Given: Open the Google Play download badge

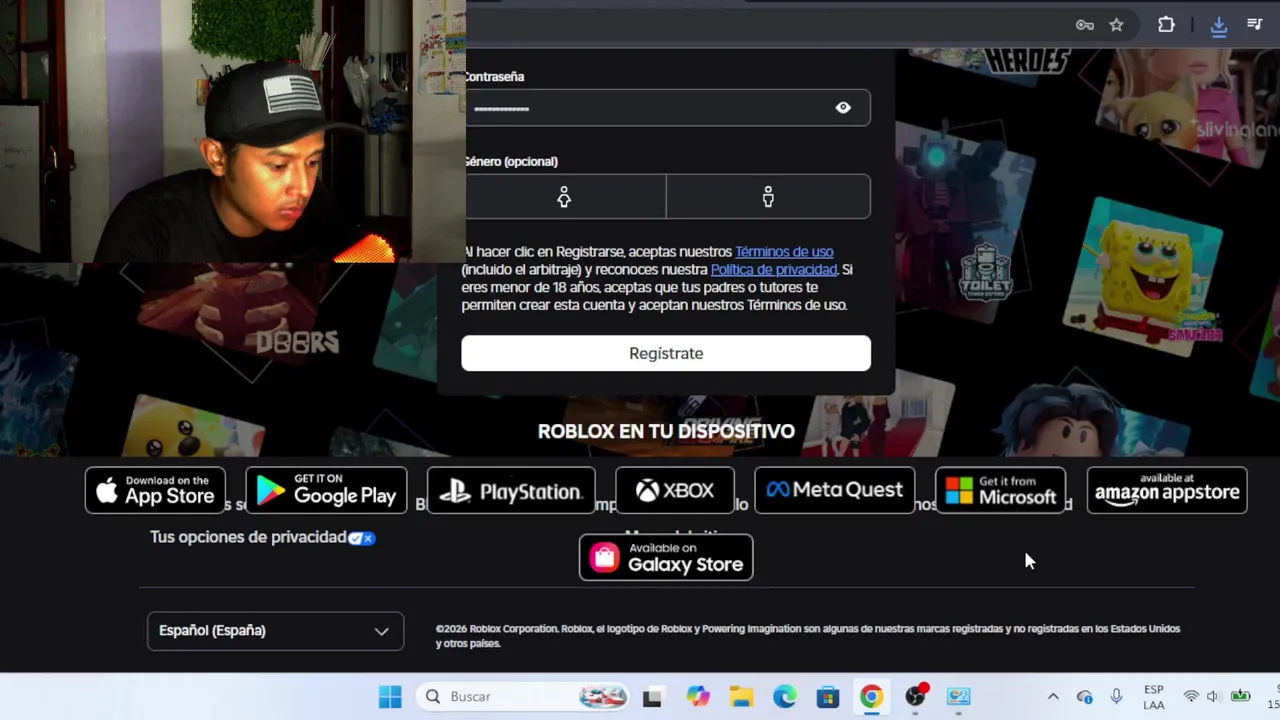Looking at the screenshot, I should click(326, 490).
